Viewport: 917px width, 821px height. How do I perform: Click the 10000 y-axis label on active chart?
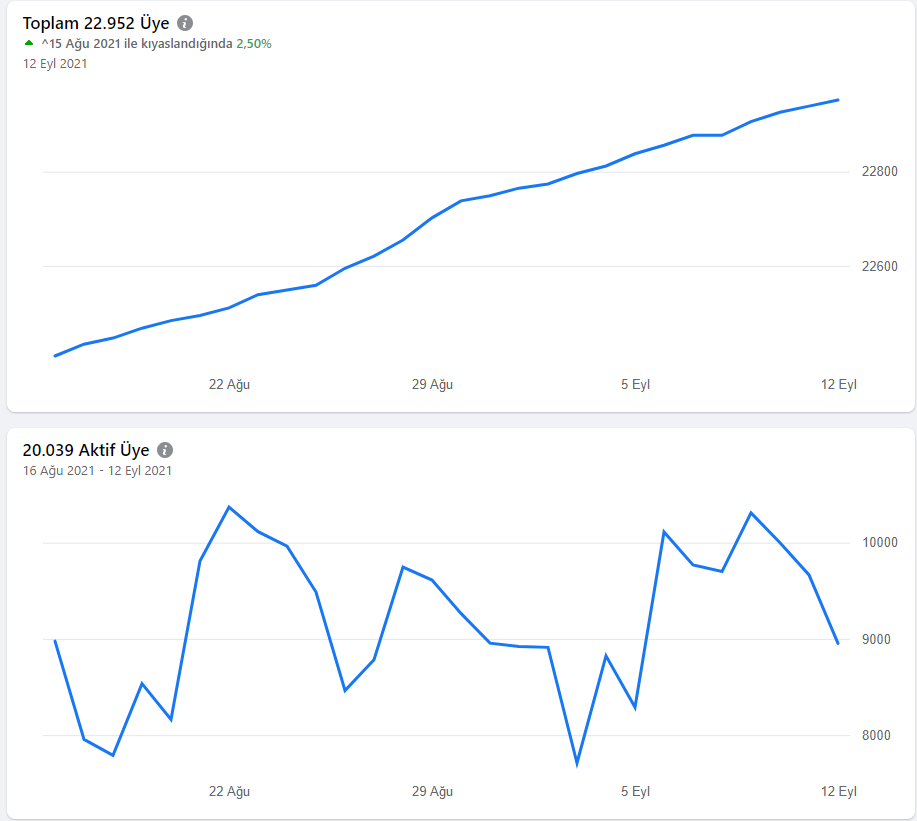click(x=880, y=543)
